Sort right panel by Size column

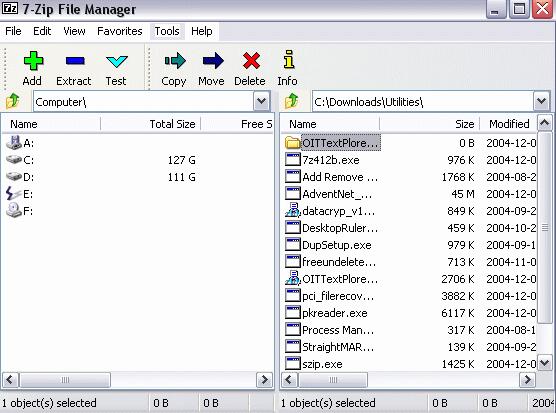pyautogui.click(x=429, y=124)
